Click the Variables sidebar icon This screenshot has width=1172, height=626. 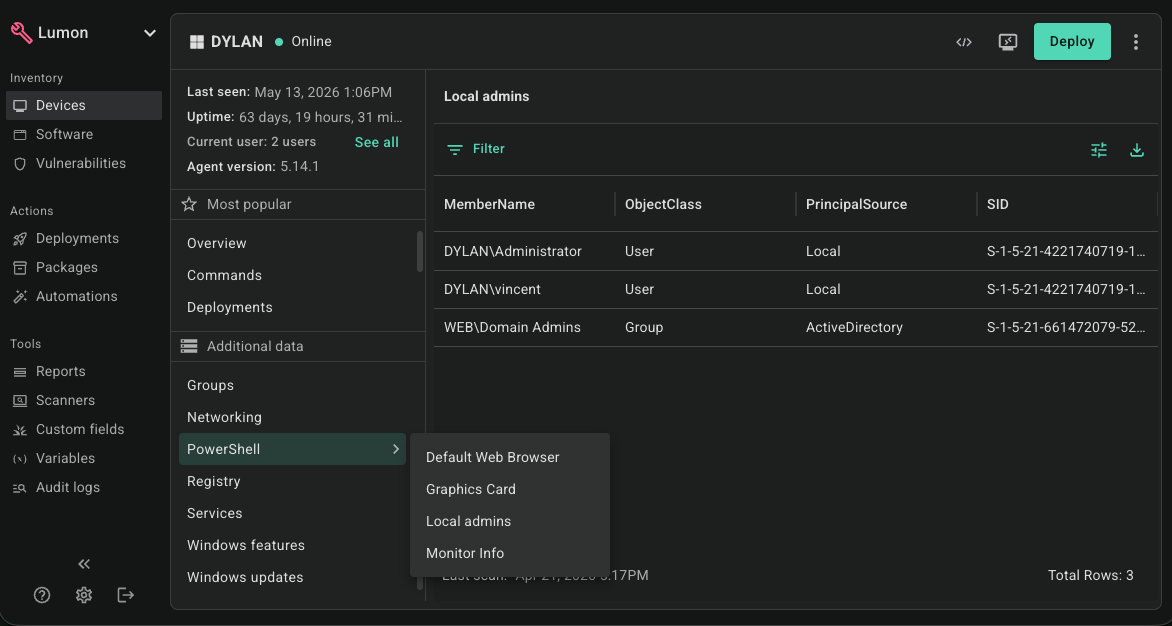[x=20, y=459]
